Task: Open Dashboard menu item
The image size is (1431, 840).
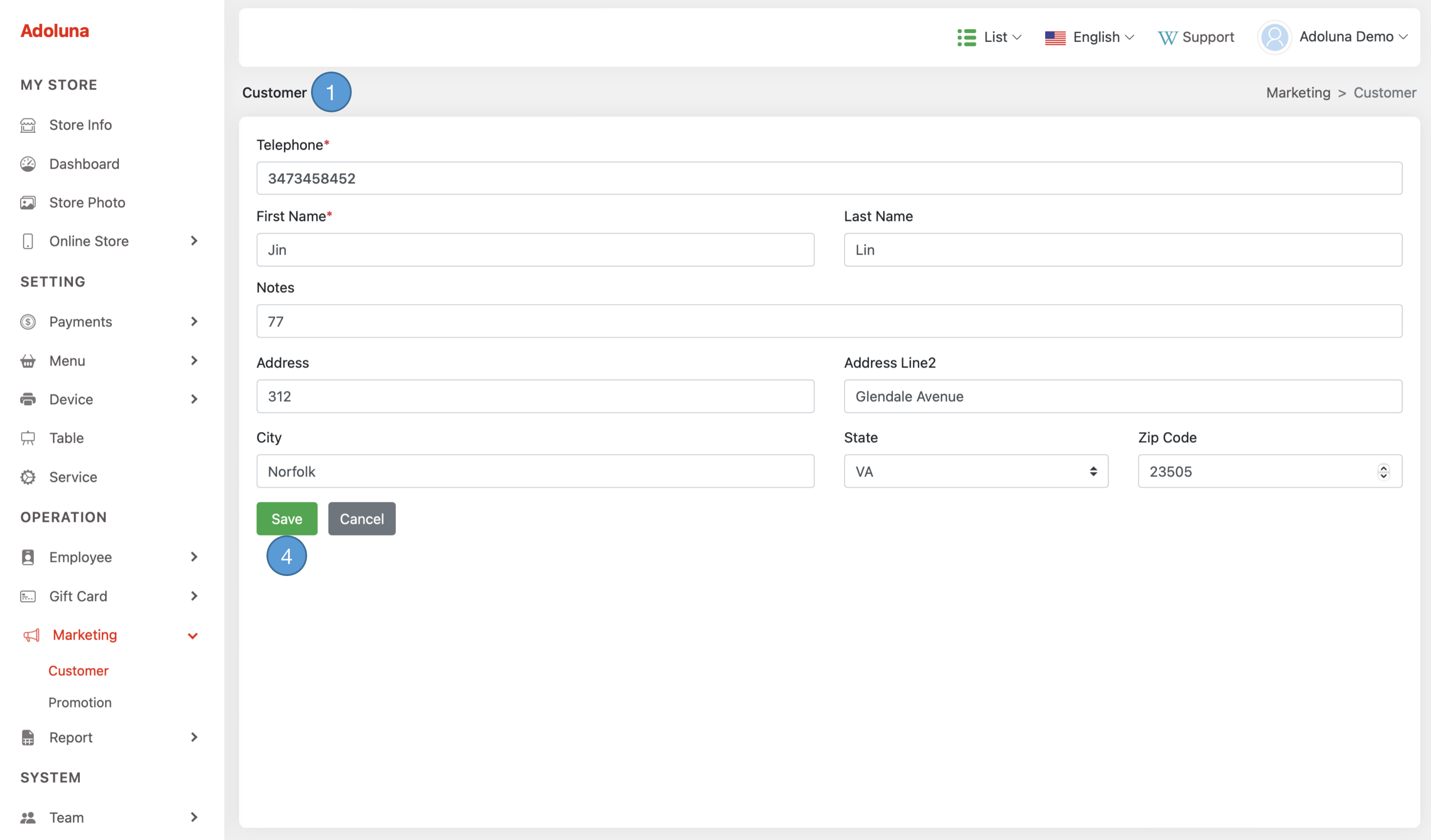Action: [x=84, y=164]
